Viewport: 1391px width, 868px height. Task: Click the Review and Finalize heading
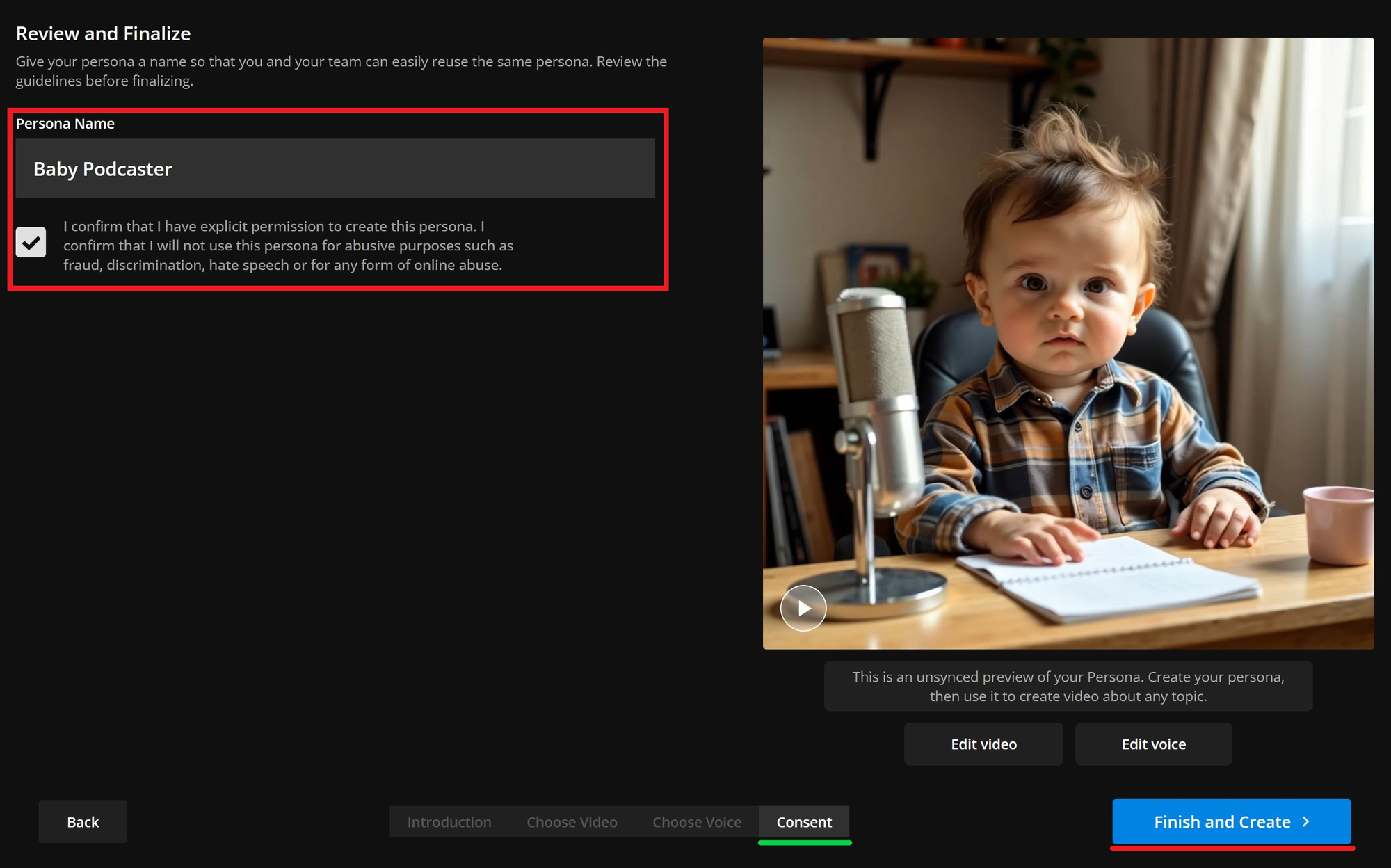[103, 33]
